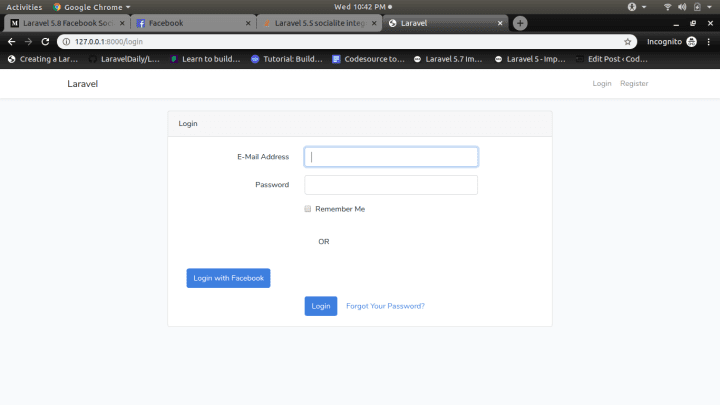Click the browser back arrow
Screen dimensions: 720x405
11,42
